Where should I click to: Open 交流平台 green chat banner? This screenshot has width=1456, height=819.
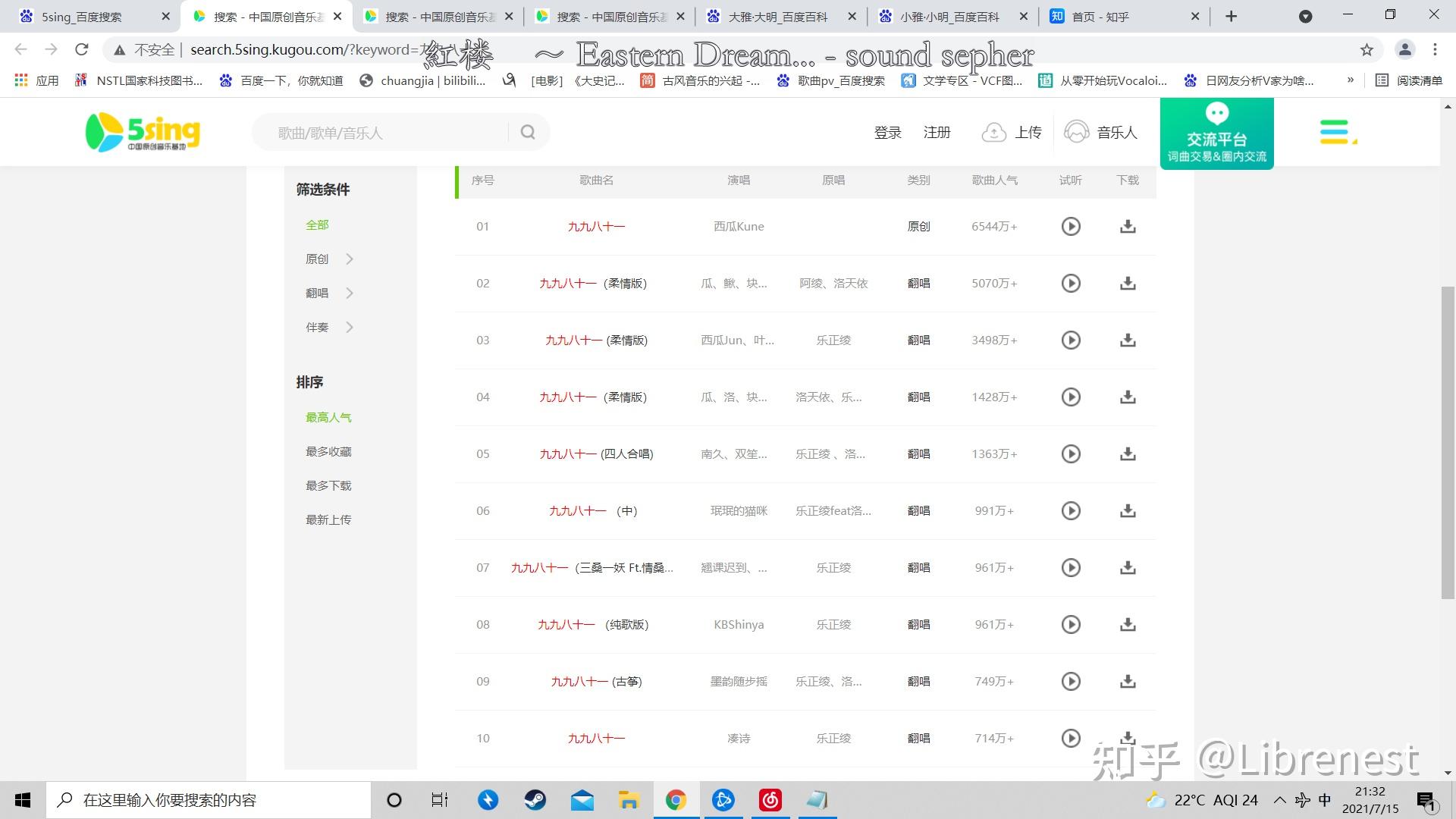point(1216,133)
